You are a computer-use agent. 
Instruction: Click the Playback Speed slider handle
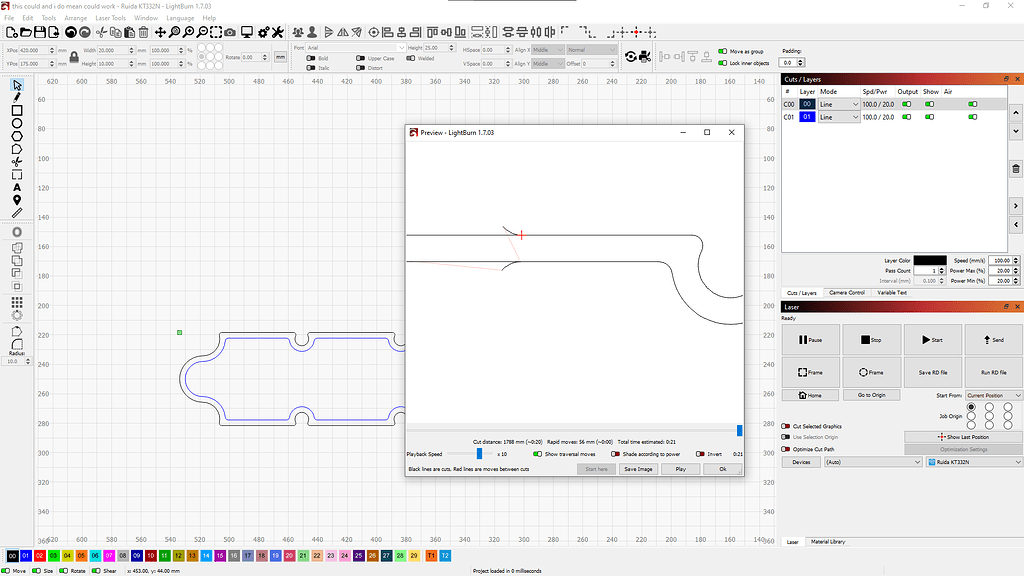479,454
